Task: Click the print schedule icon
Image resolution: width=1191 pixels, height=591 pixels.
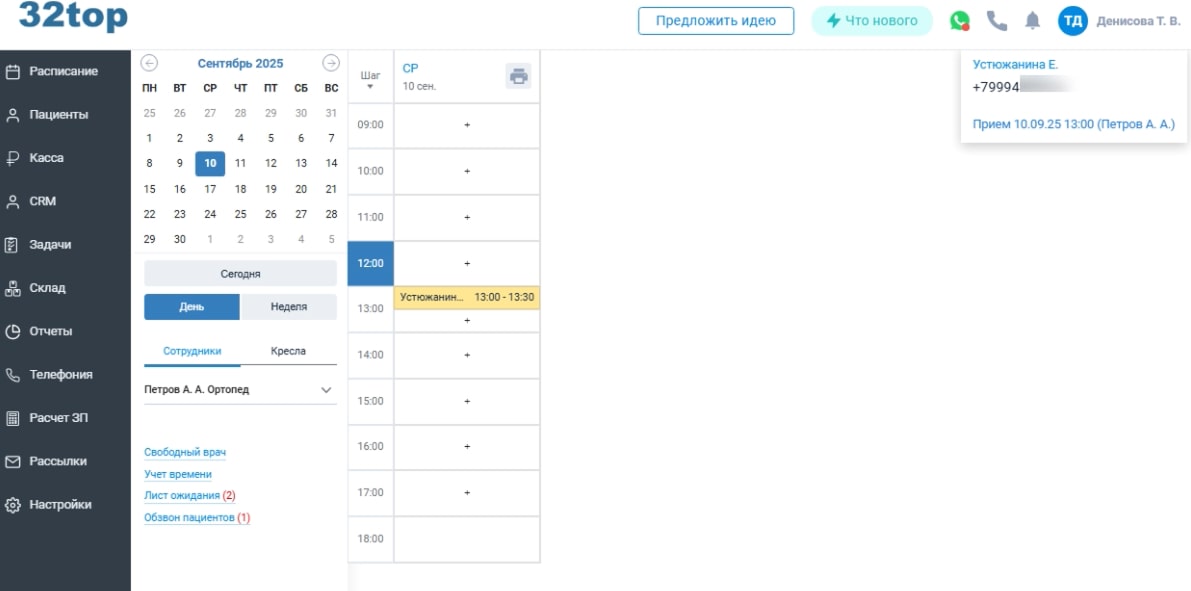Action: (x=517, y=76)
